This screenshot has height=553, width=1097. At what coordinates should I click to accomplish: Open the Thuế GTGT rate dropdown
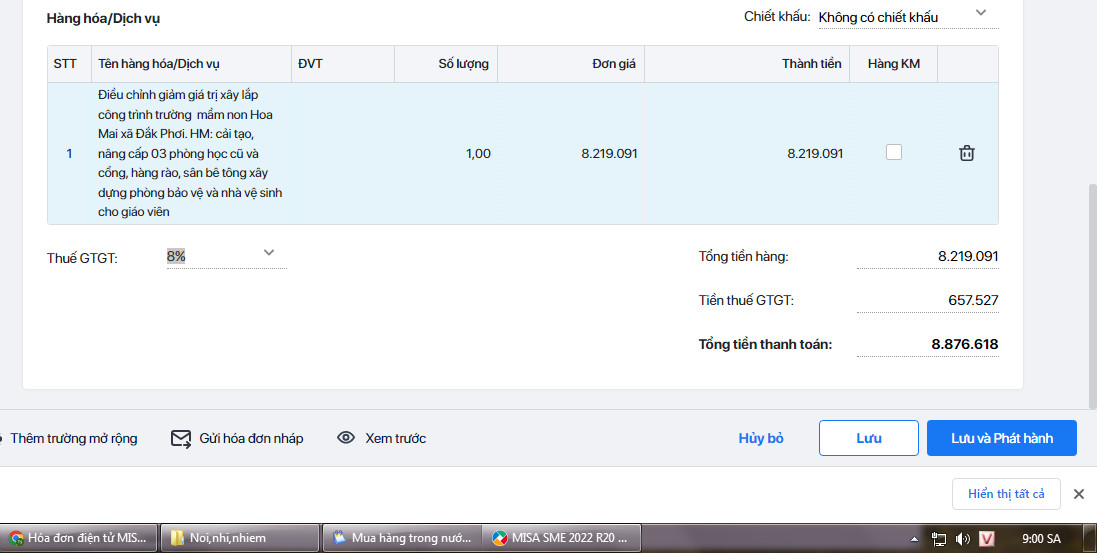(x=268, y=253)
